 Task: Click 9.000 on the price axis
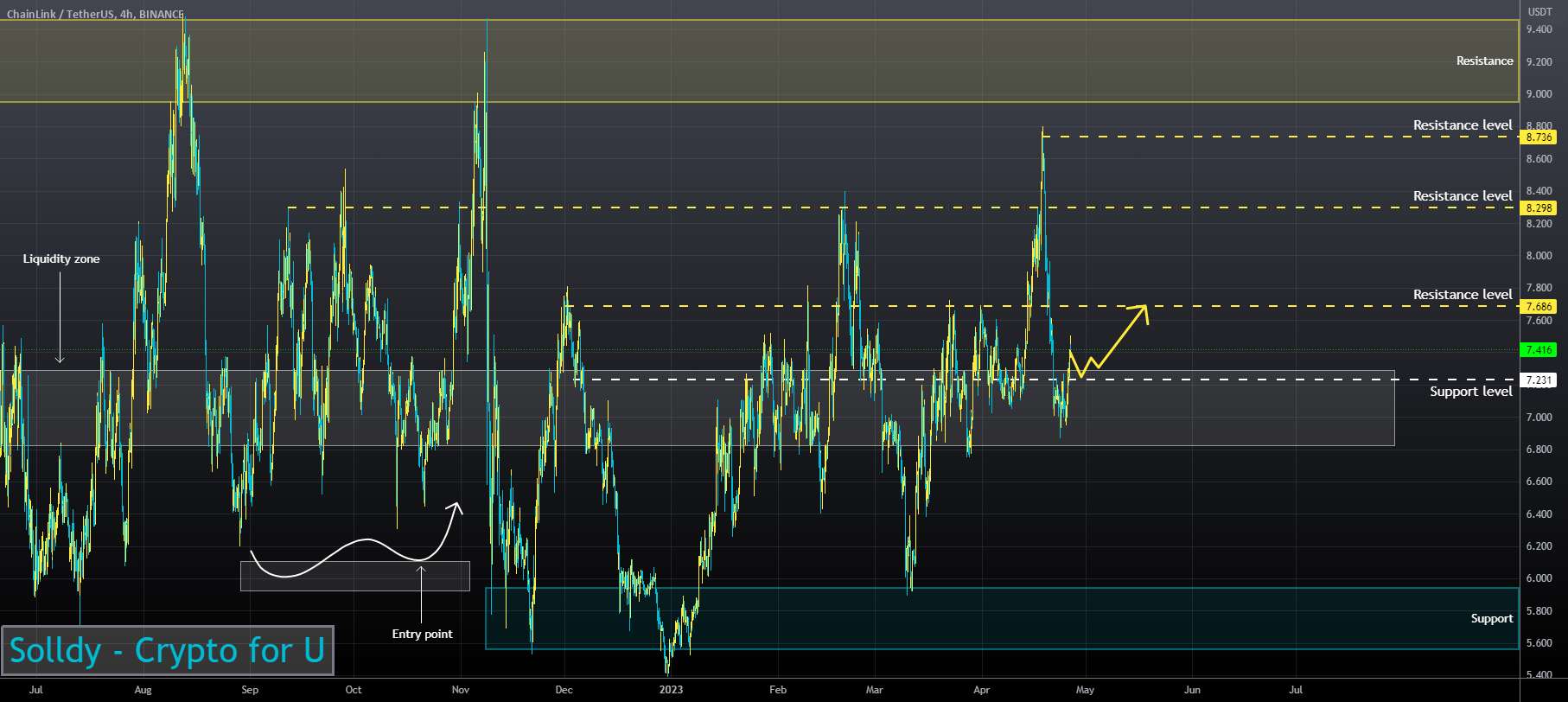(1539, 94)
